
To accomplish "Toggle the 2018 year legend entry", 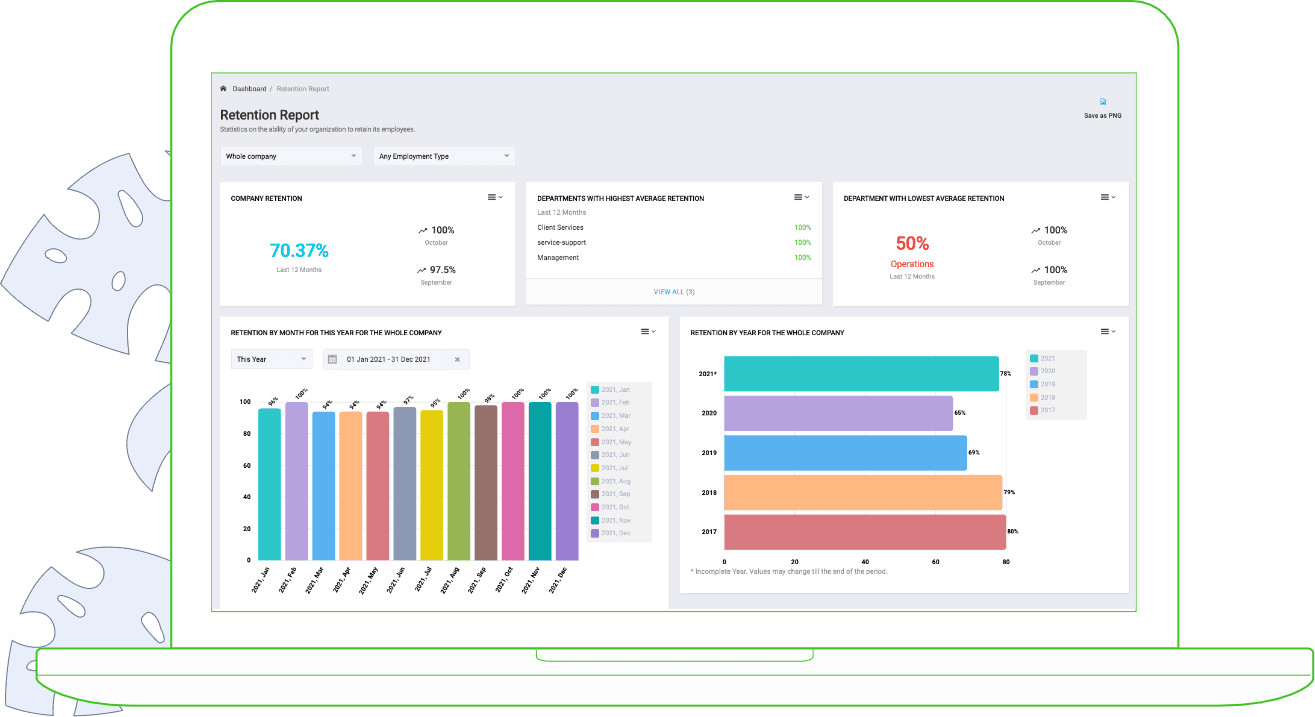I will [x=1043, y=397].
